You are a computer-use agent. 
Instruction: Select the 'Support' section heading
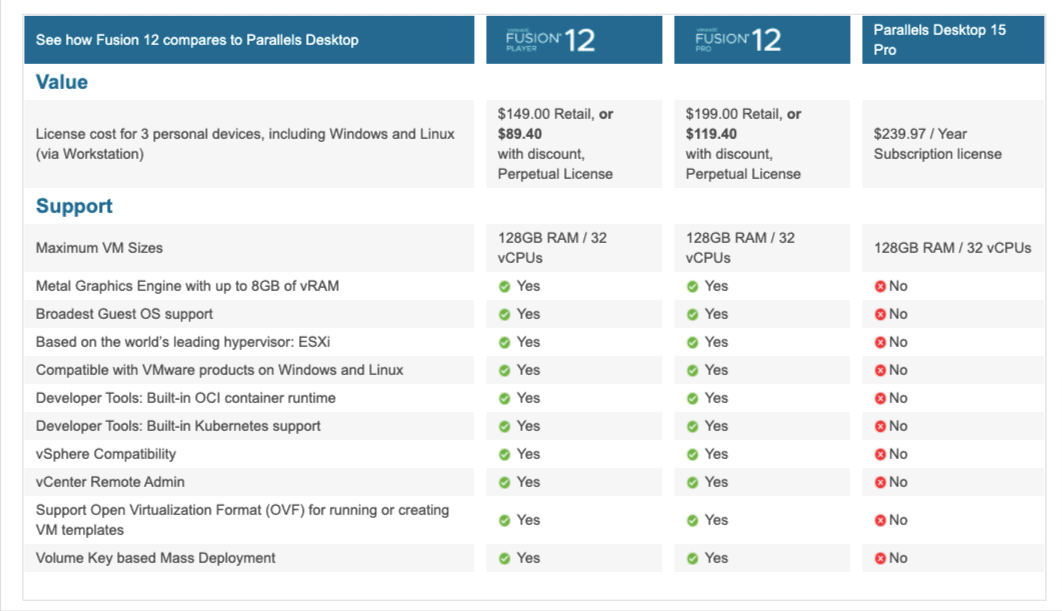pyautogui.click(x=74, y=206)
